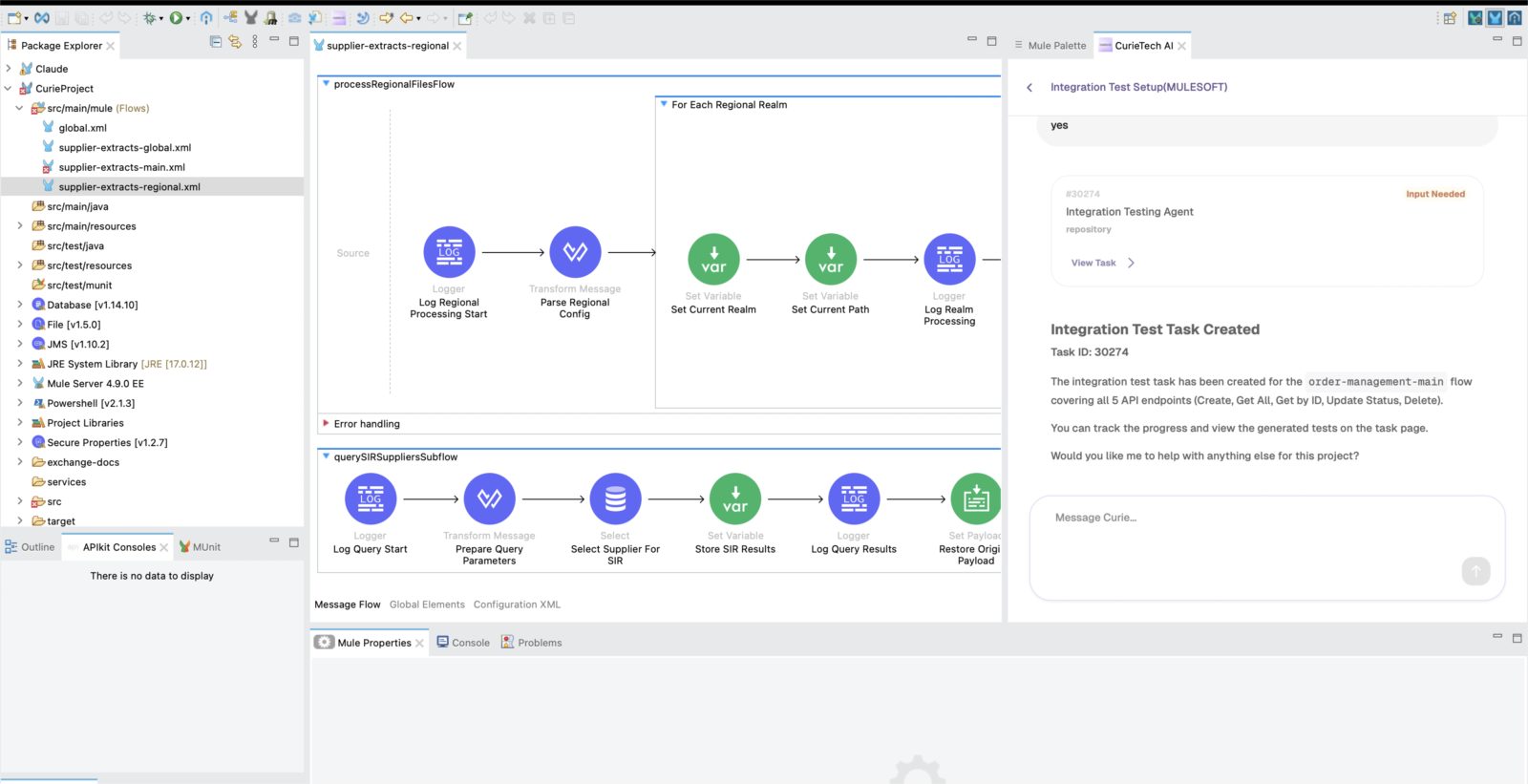
Task: Expand the Error handling section
Action: click(326, 423)
